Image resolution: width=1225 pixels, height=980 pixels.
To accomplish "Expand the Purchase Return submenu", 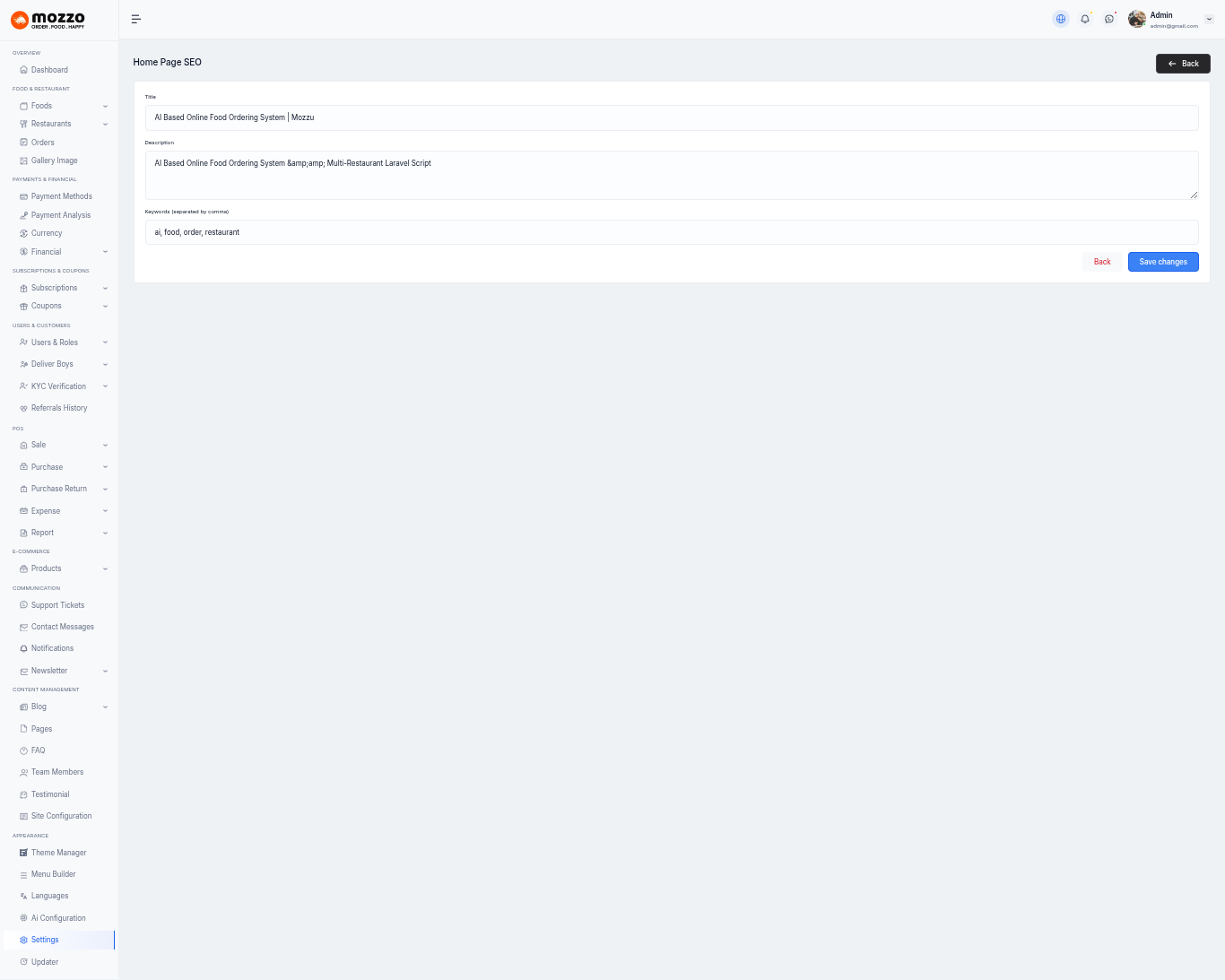I will pos(105,489).
